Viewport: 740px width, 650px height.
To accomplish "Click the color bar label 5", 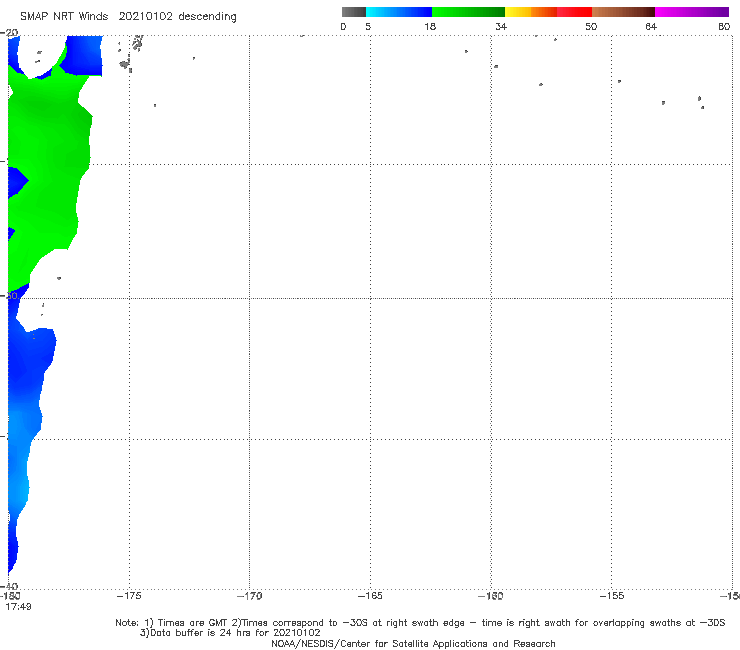I will [368, 26].
